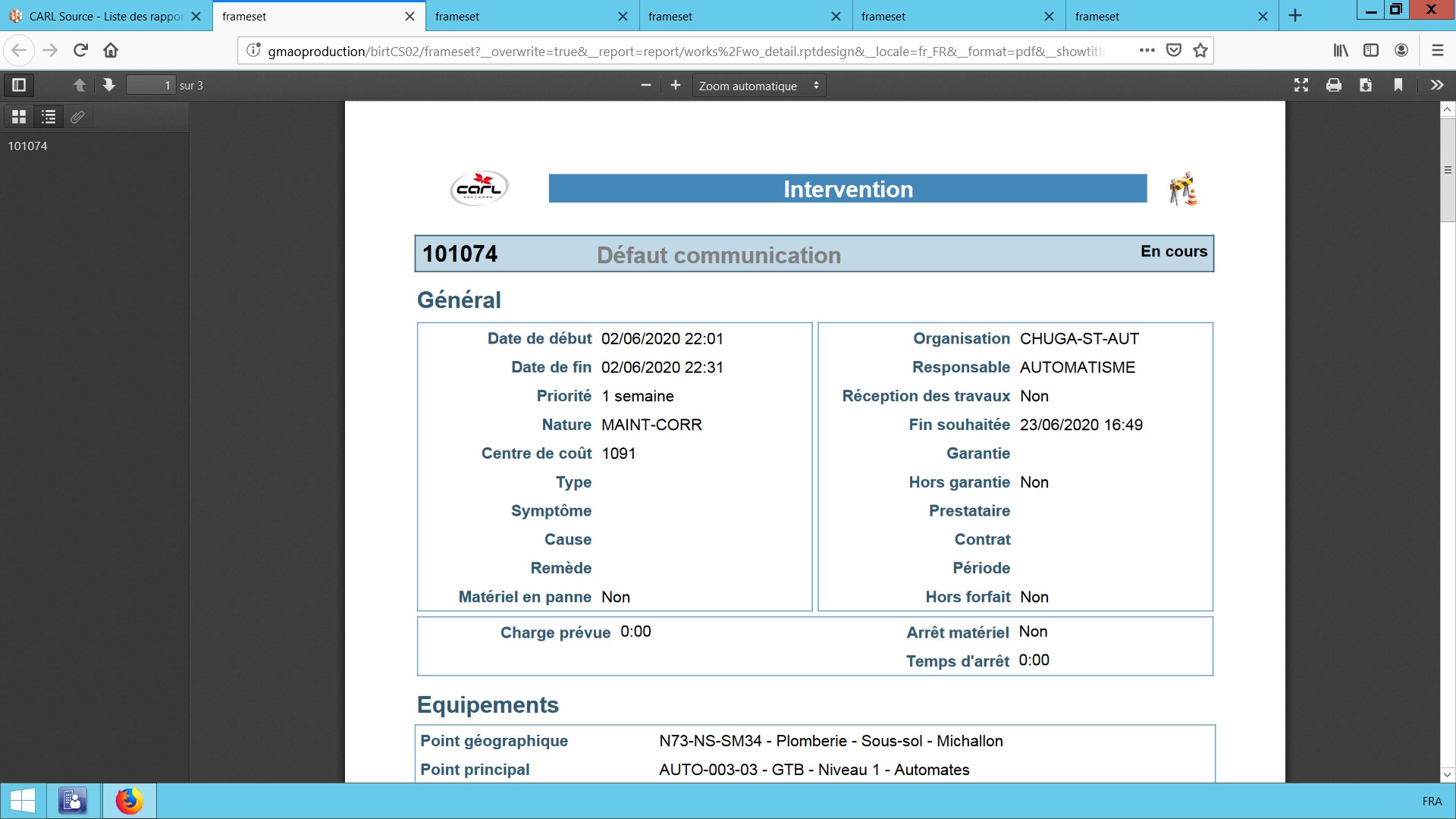Switch to CARL Source rapports tab

click(99, 16)
